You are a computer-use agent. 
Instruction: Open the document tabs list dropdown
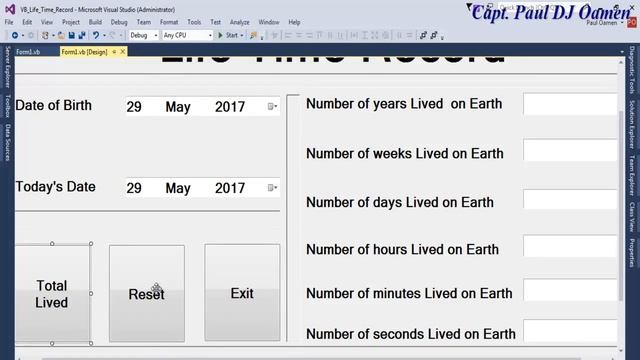622,52
